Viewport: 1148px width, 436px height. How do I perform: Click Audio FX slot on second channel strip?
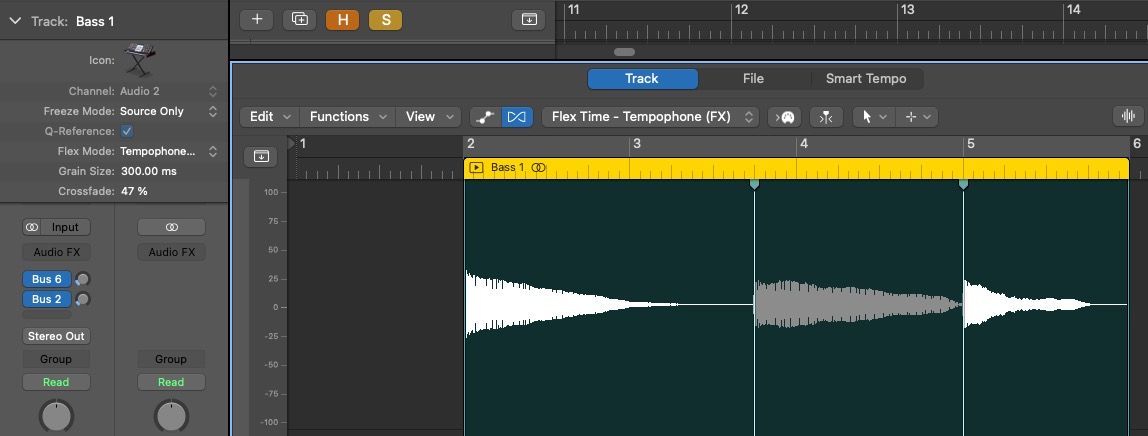click(x=171, y=252)
